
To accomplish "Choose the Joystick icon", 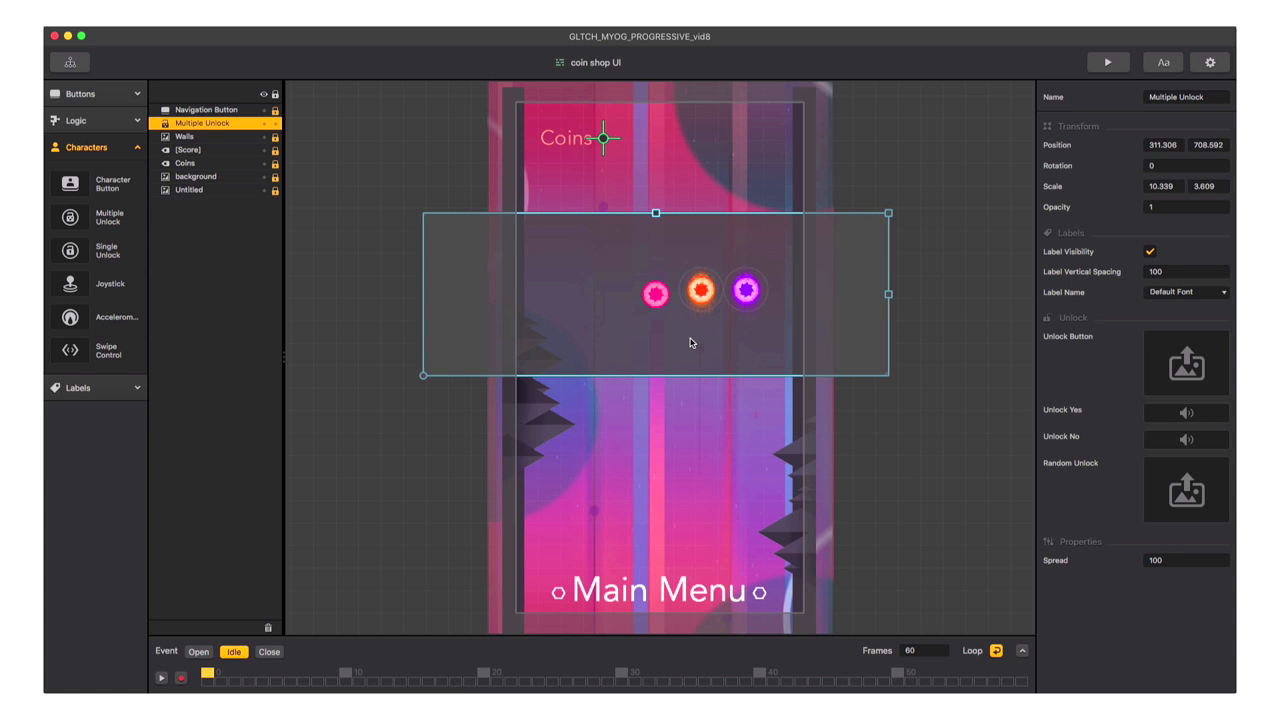I will click(70, 284).
